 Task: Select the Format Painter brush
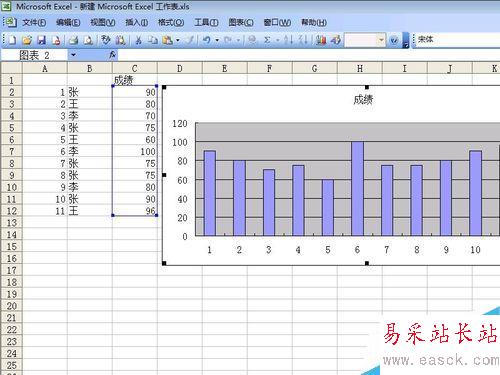point(190,40)
